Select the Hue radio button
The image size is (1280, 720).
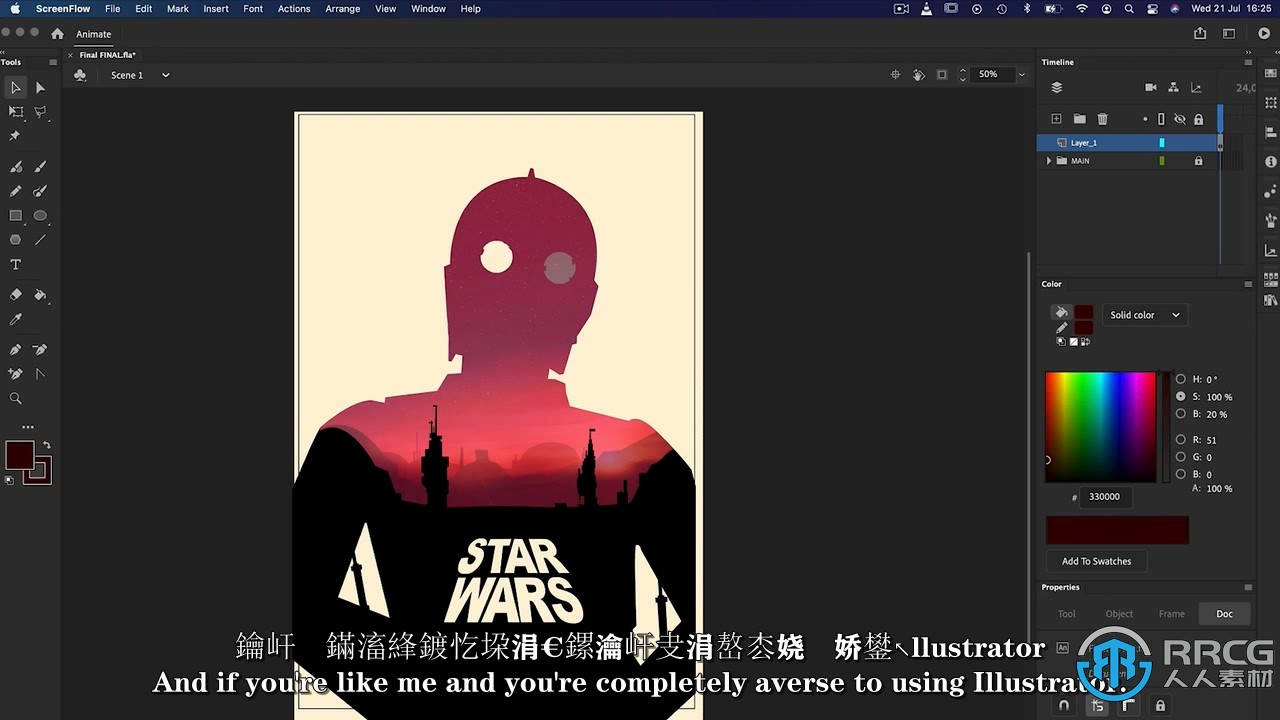tap(1181, 379)
